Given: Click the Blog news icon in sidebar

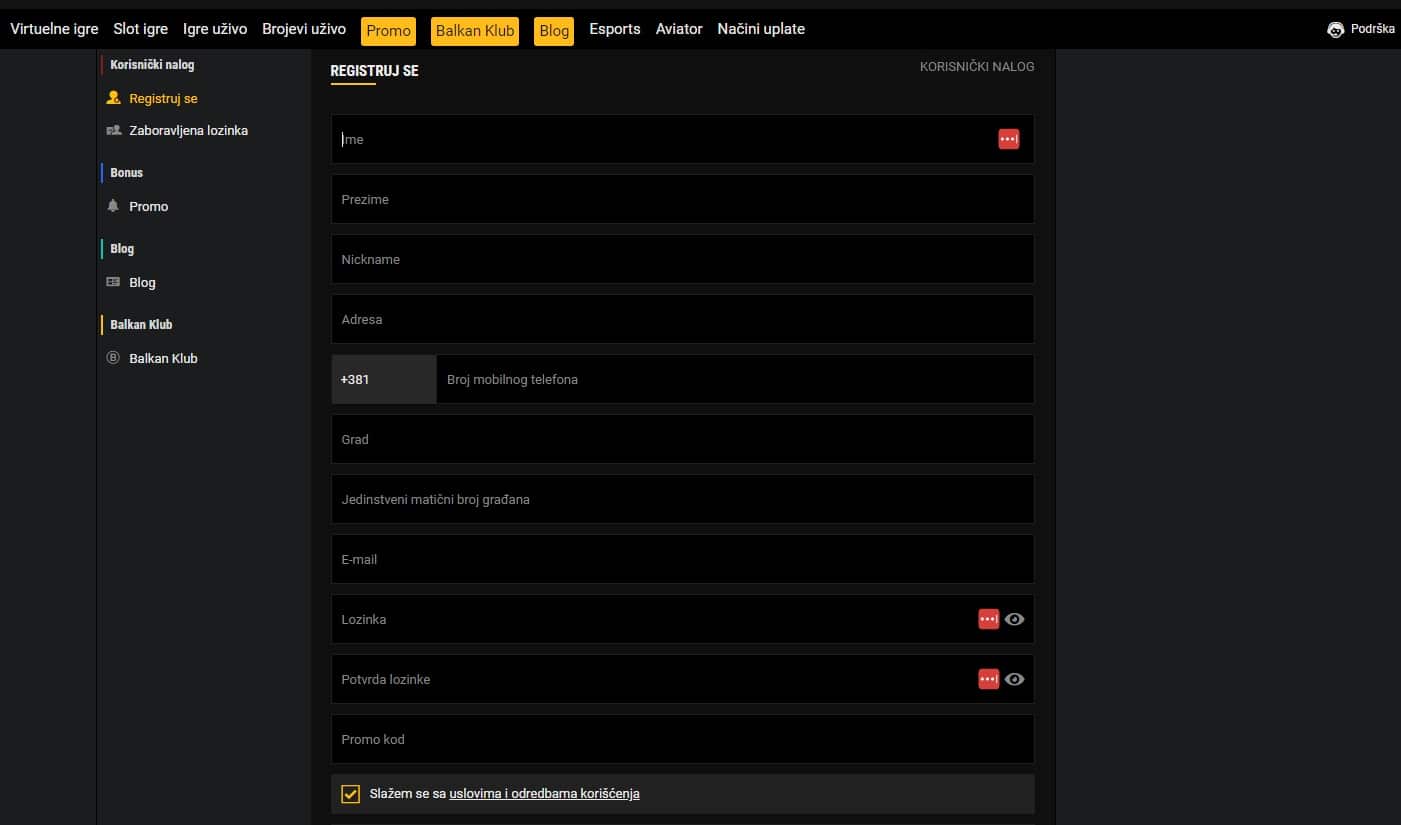Looking at the screenshot, I should 113,282.
